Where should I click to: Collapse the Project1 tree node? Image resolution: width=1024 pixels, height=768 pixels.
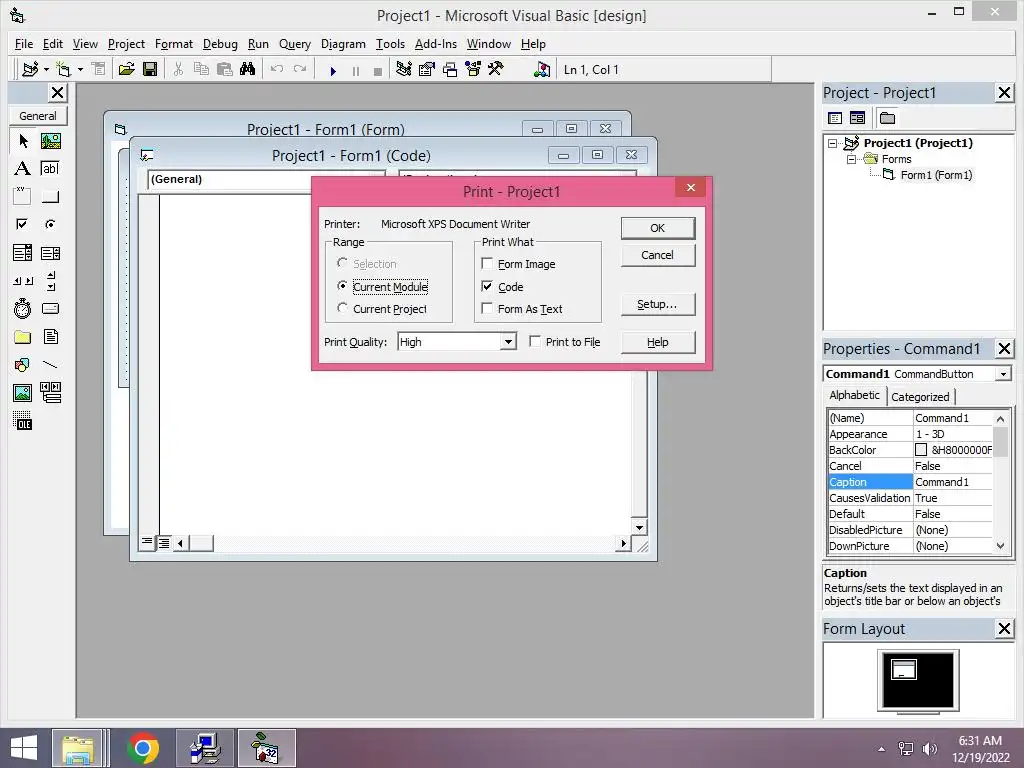pos(833,143)
